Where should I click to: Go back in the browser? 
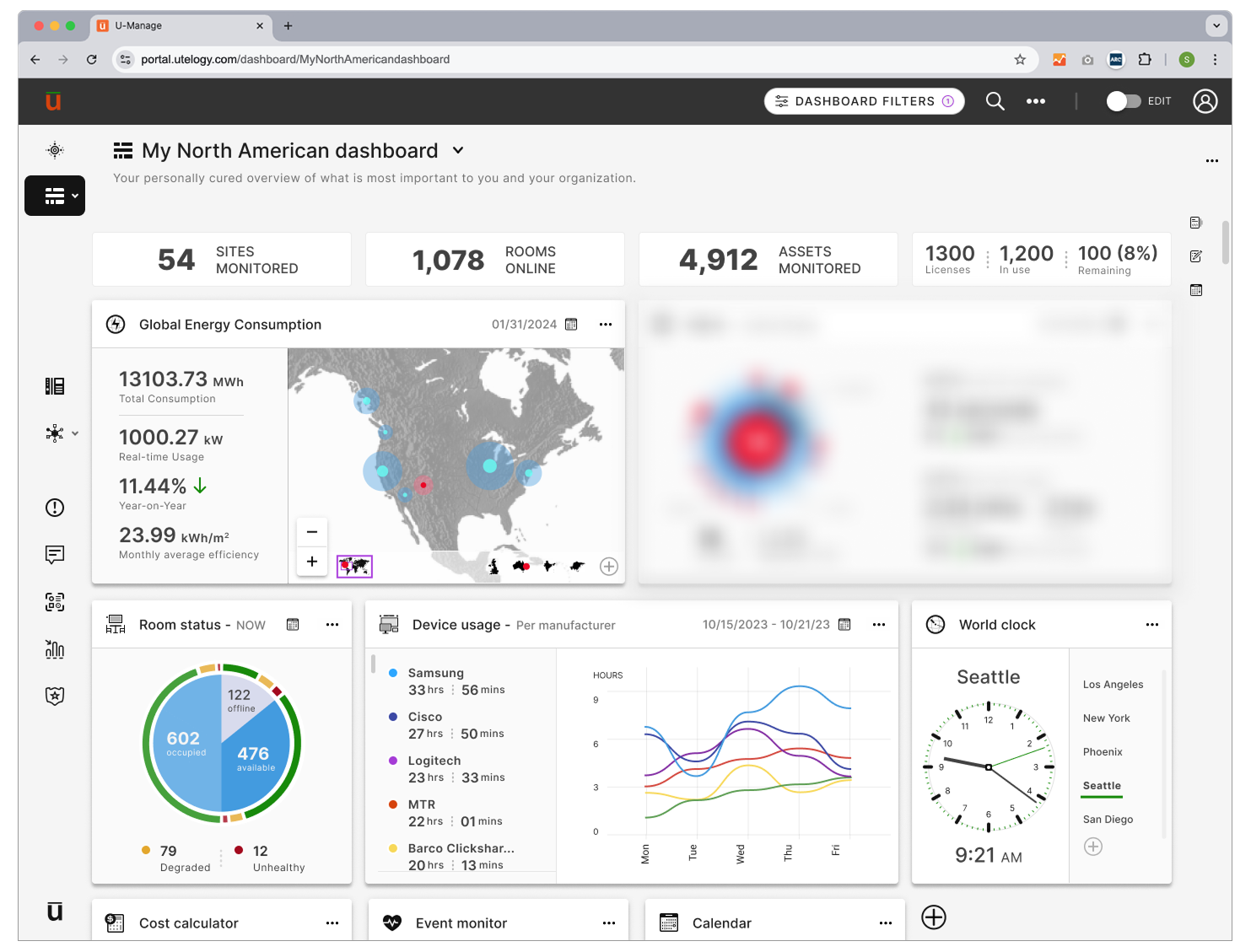[x=35, y=59]
